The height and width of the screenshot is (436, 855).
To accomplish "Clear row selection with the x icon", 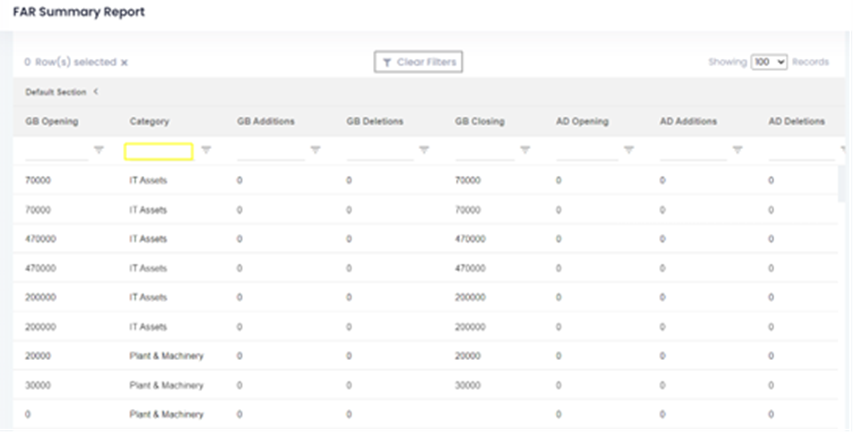I will pyautogui.click(x=124, y=63).
